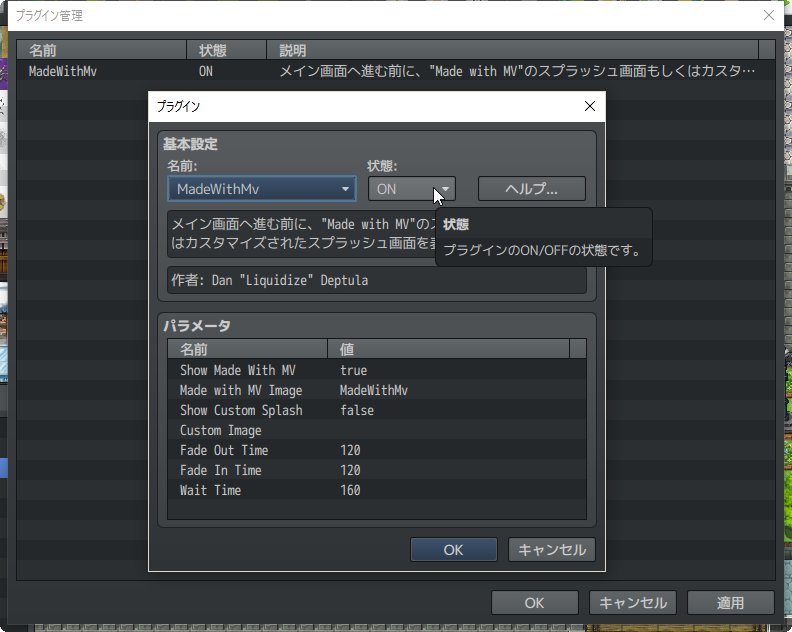Image resolution: width=792 pixels, height=632 pixels.
Task: Click OK in the plugin manager window
Action: coord(534,603)
